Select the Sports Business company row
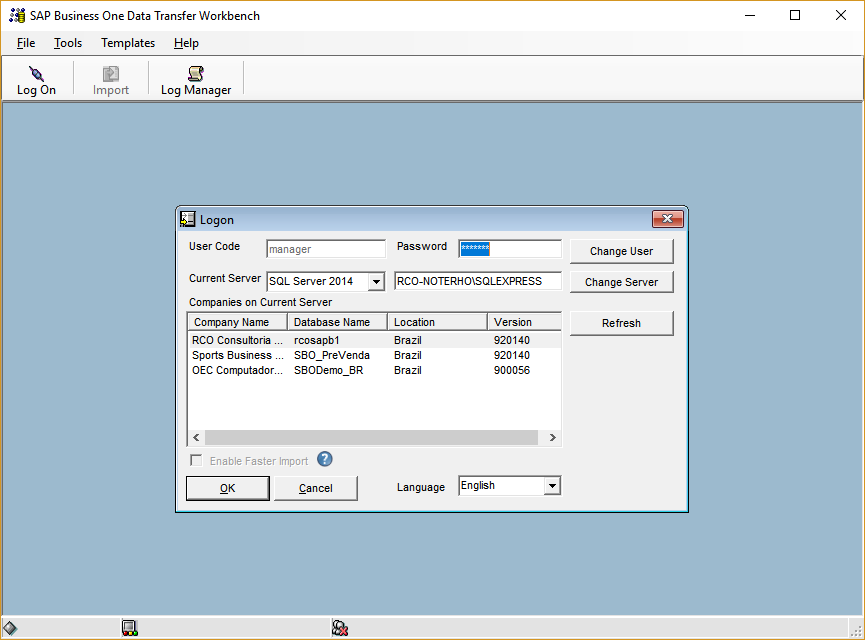The height and width of the screenshot is (640, 865). pyautogui.click(x=375, y=355)
